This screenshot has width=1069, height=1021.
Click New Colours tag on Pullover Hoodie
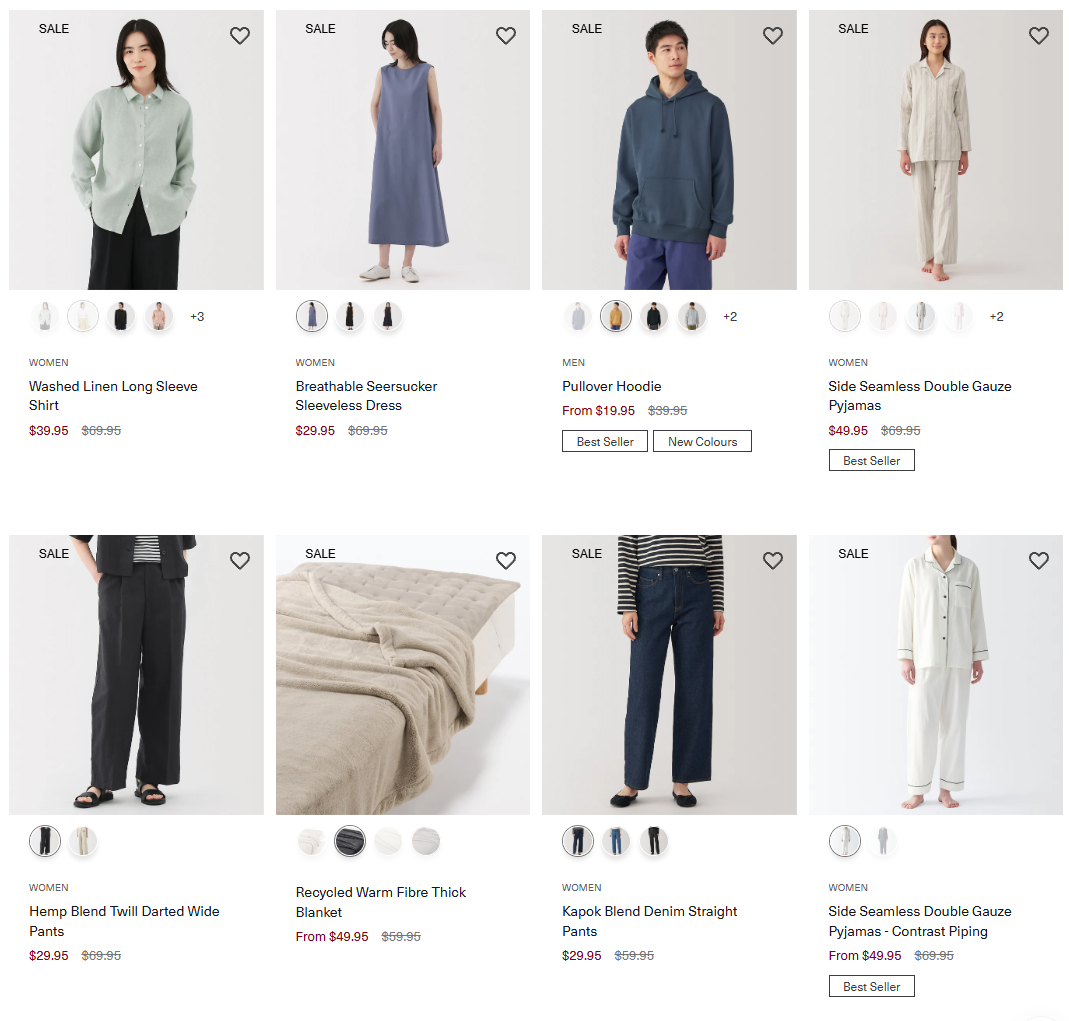(x=702, y=442)
